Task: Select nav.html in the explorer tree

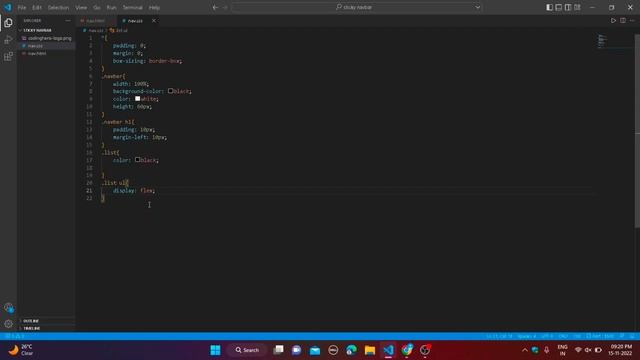Action: (37, 53)
